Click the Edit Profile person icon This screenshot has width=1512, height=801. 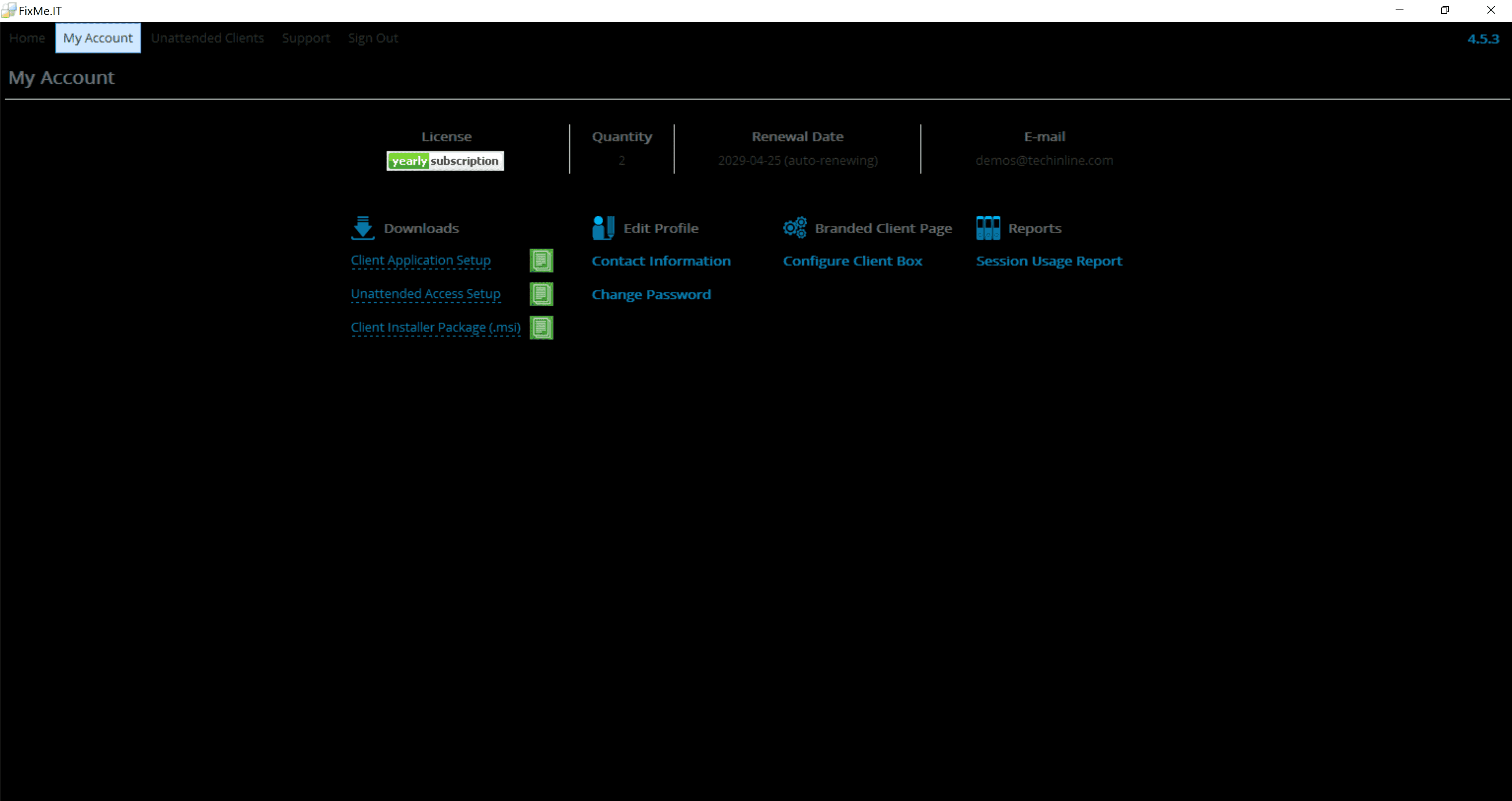point(603,228)
